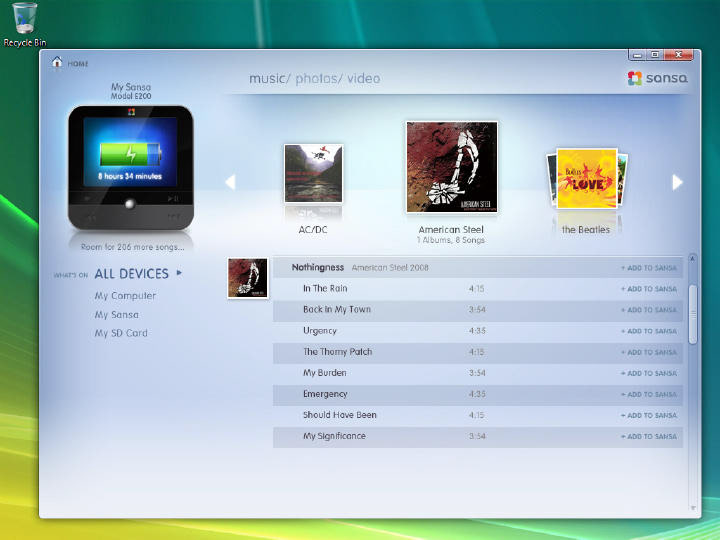Click the Sansa logo icon
Image resolution: width=720 pixels, height=540 pixels.
coord(634,79)
